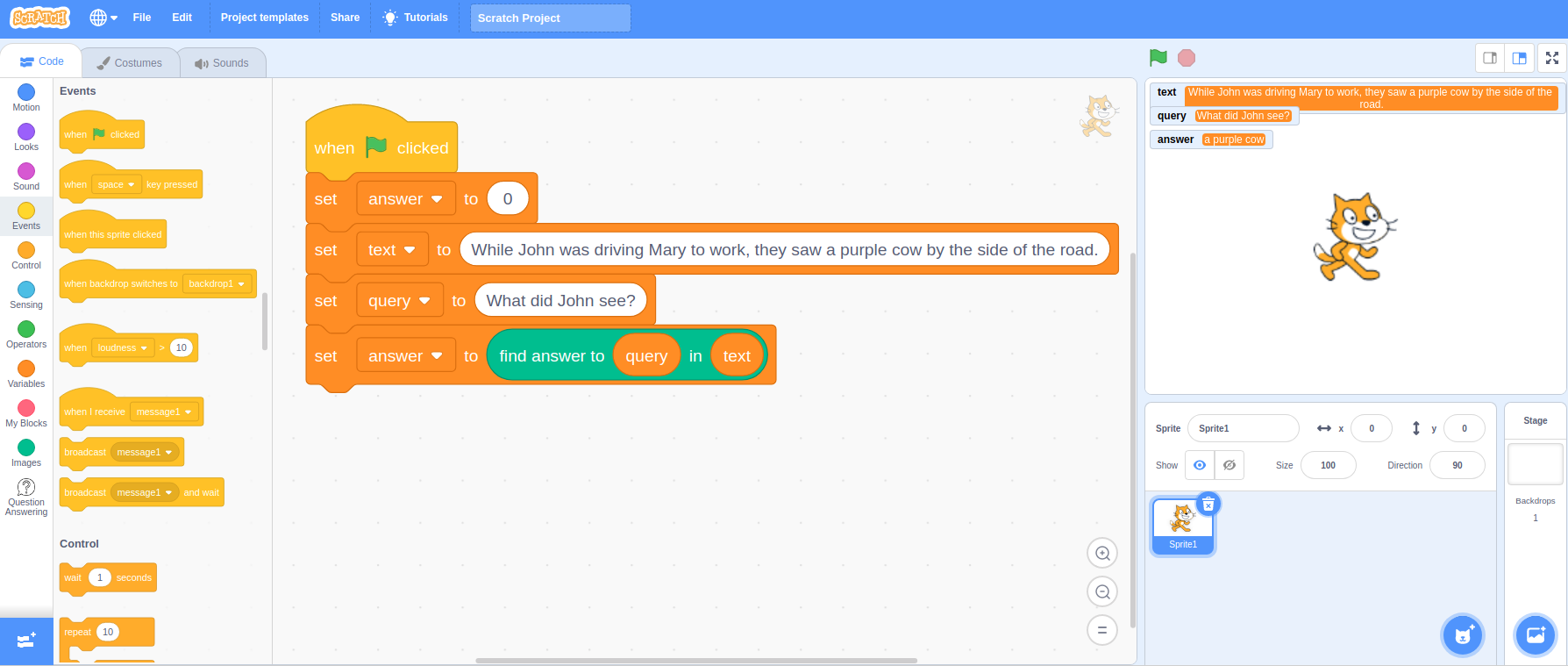Select the My Blocks category

26,413
